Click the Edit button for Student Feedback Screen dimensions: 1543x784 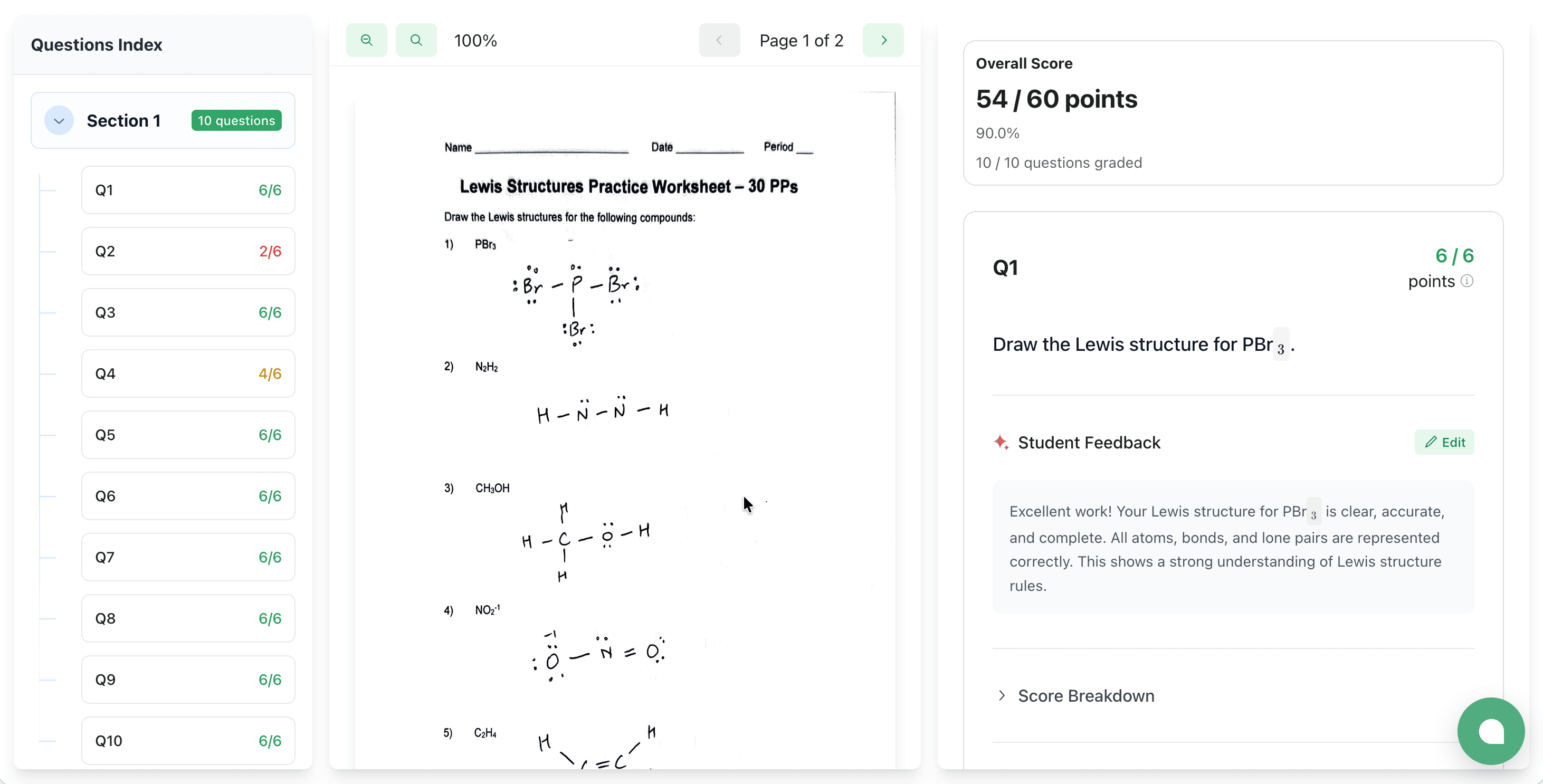tap(1445, 442)
